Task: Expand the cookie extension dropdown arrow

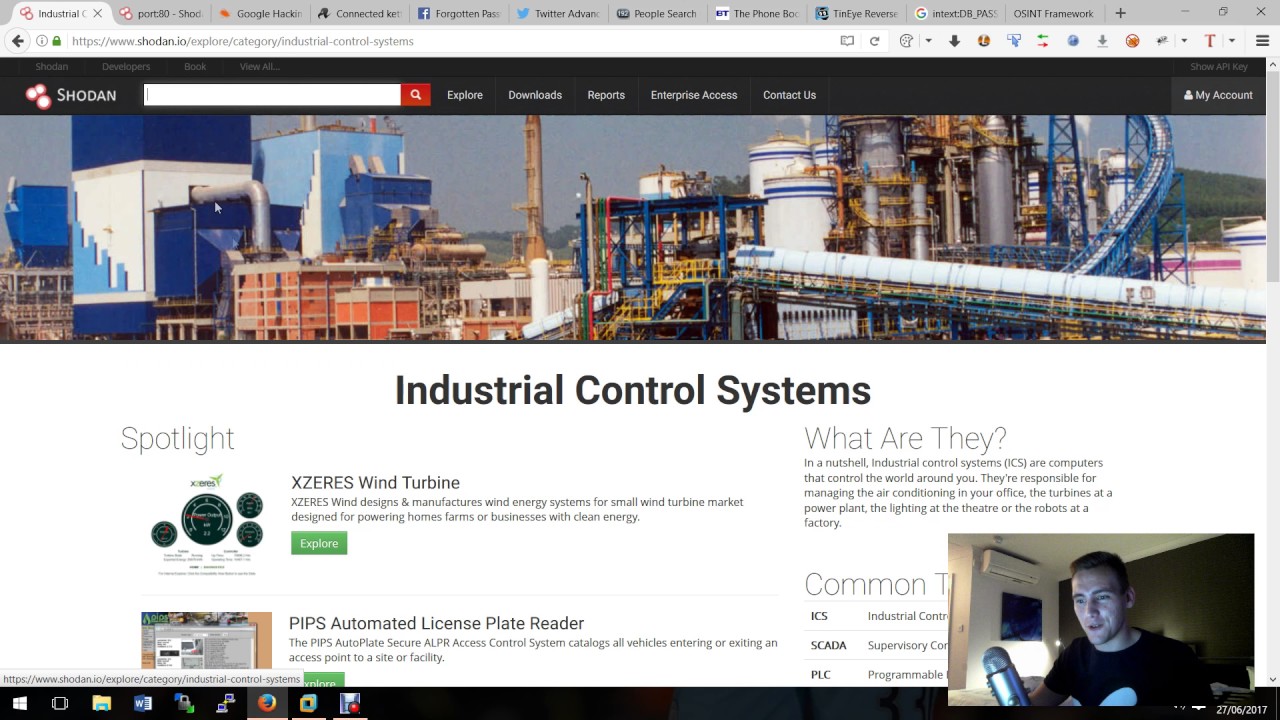Action: pos(928,41)
